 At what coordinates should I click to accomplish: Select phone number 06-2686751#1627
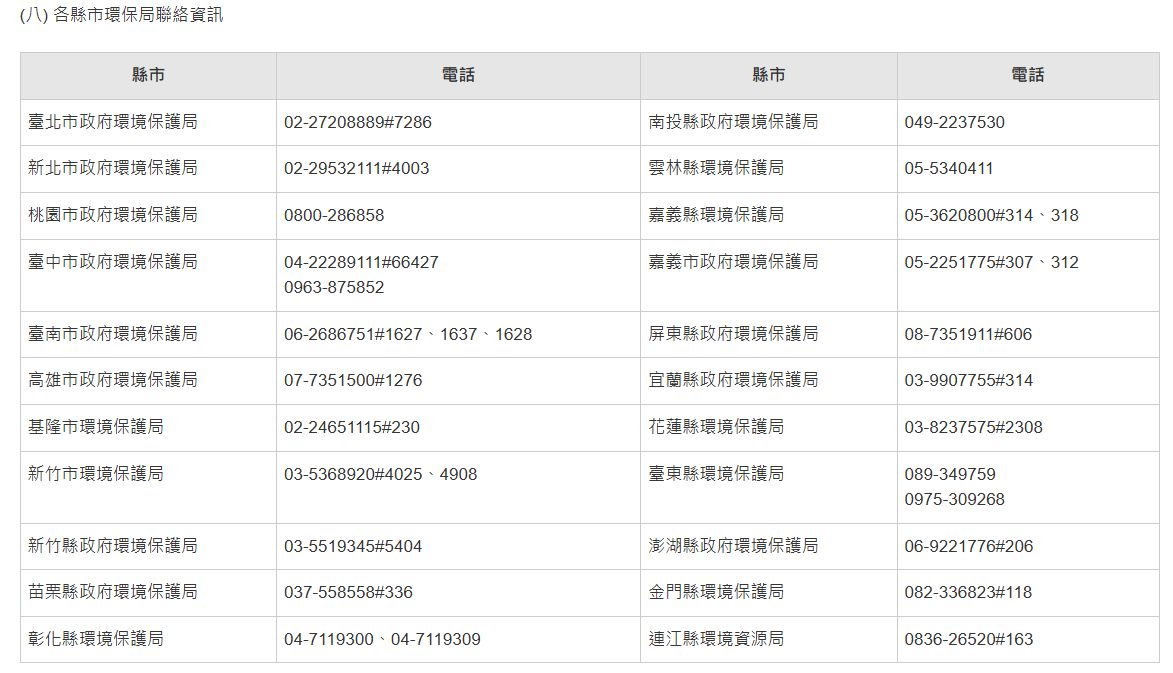point(353,334)
